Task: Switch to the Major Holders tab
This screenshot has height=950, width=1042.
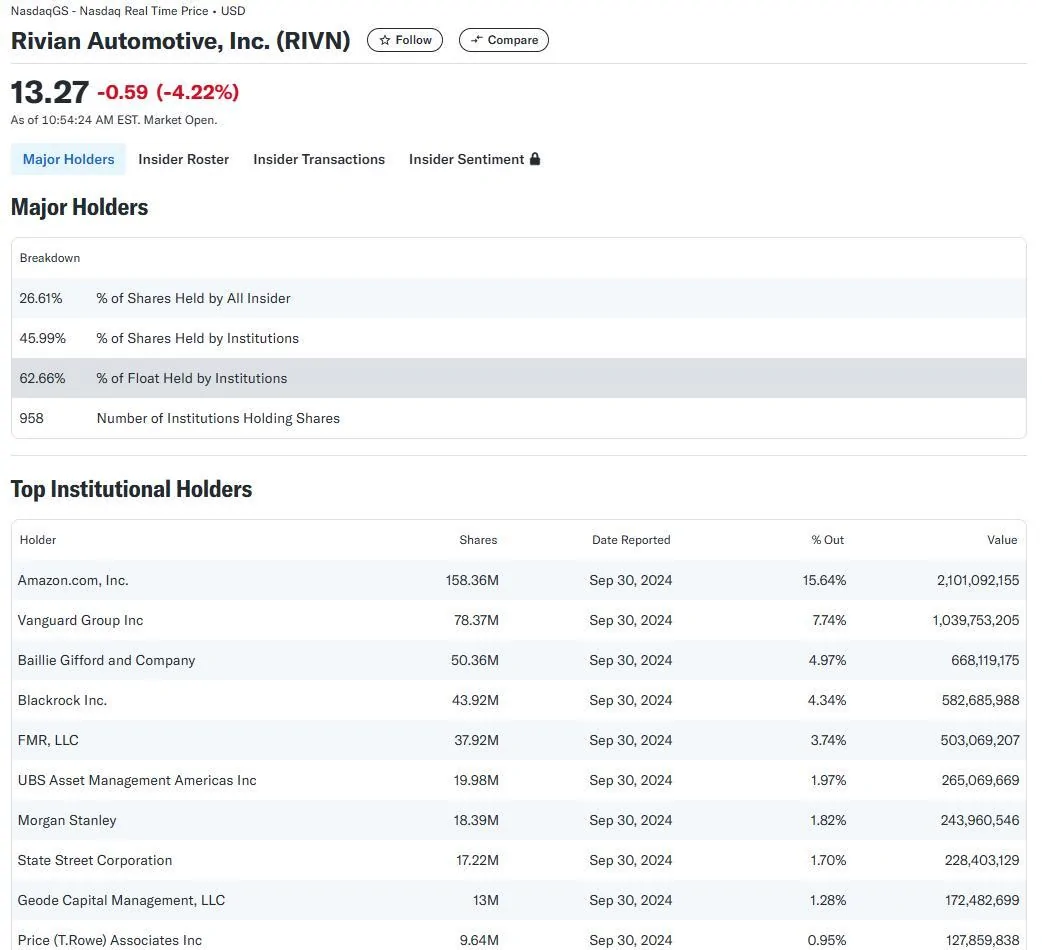Action: [x=68, y=159]
